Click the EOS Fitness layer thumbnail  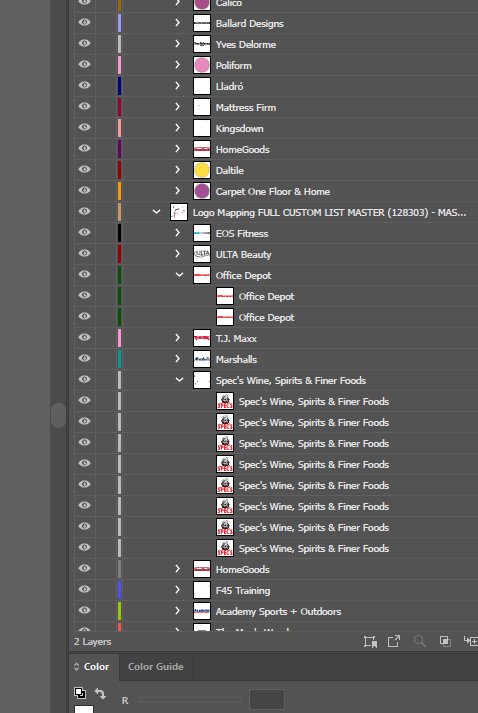pyautogui.click(x=202, y=233)
